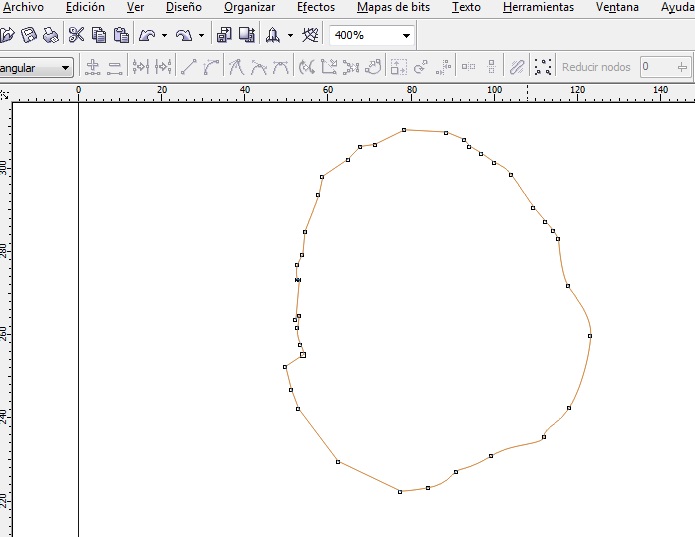
Task: Select the enlarged node above the curve's left notch
Action: pyautogui.click(x=303, y=355)
